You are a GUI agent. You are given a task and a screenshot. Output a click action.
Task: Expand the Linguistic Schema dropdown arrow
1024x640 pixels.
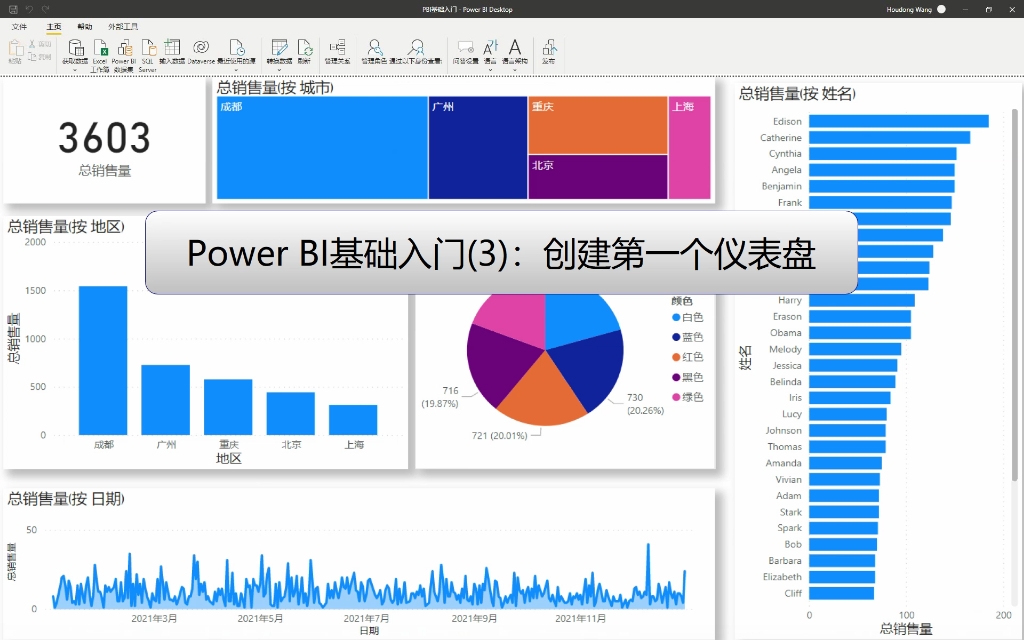coord(515,70)
